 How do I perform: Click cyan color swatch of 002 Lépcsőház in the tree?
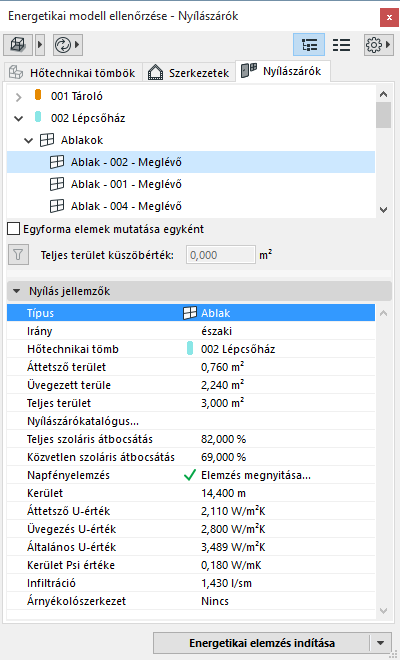coord(38,117)
